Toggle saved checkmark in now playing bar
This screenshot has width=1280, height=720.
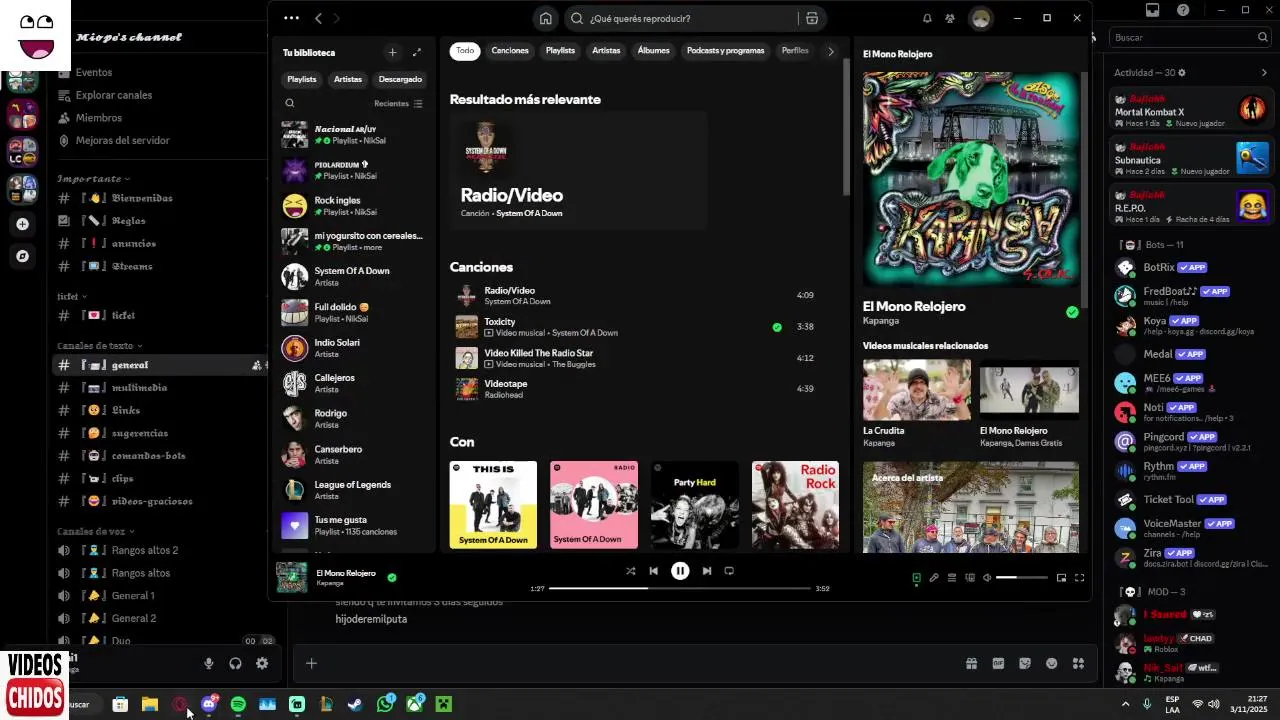(x=392, y=577)
